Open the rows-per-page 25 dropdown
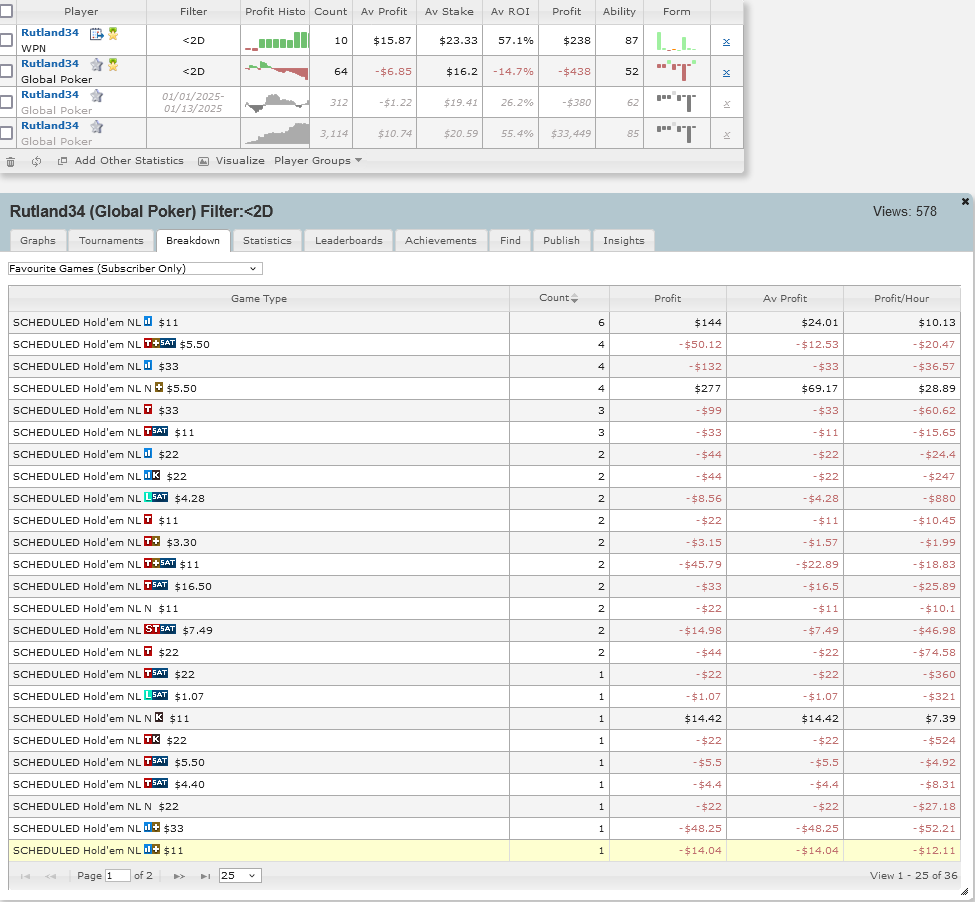 pos(241,874)
